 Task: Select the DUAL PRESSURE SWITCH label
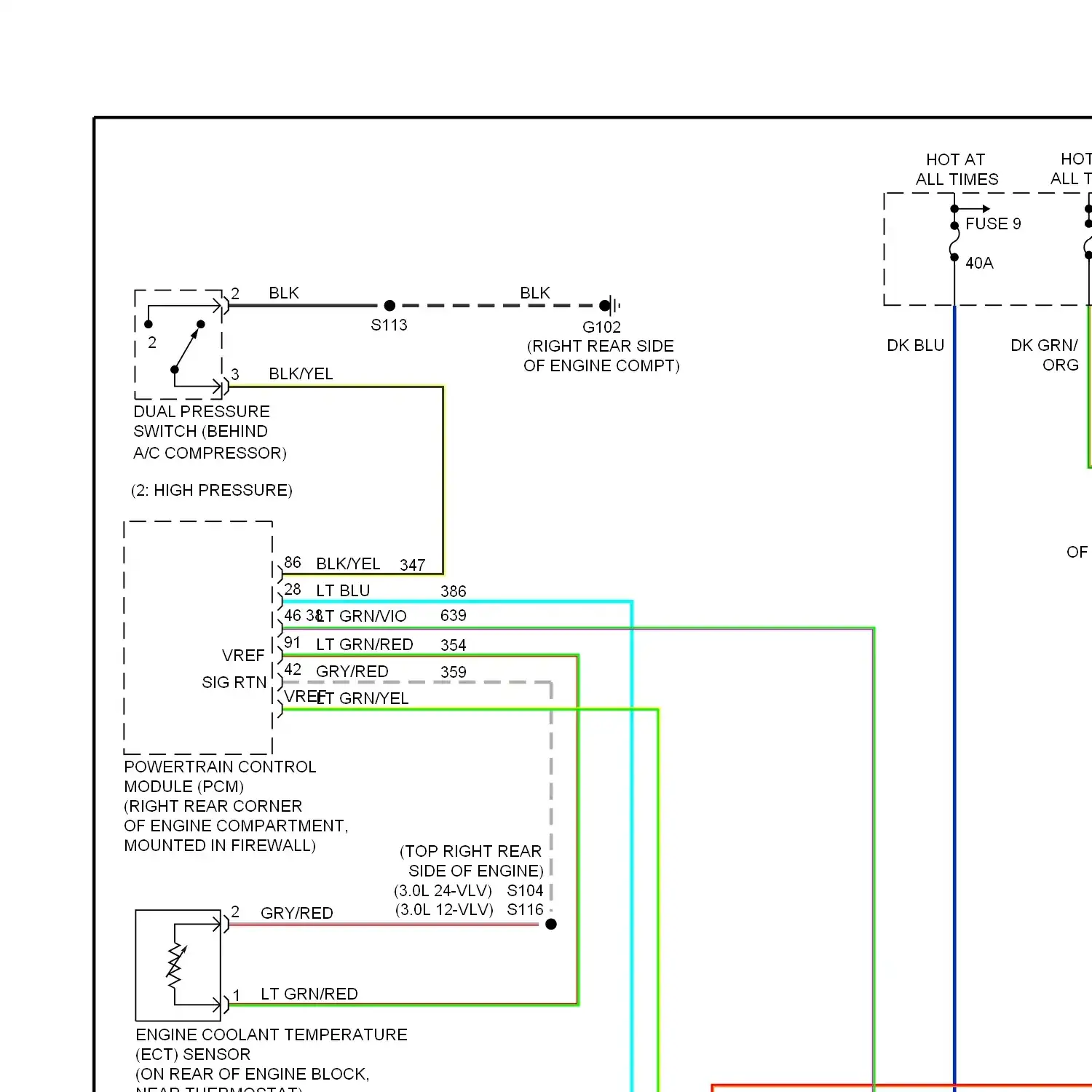click(210, 432)
